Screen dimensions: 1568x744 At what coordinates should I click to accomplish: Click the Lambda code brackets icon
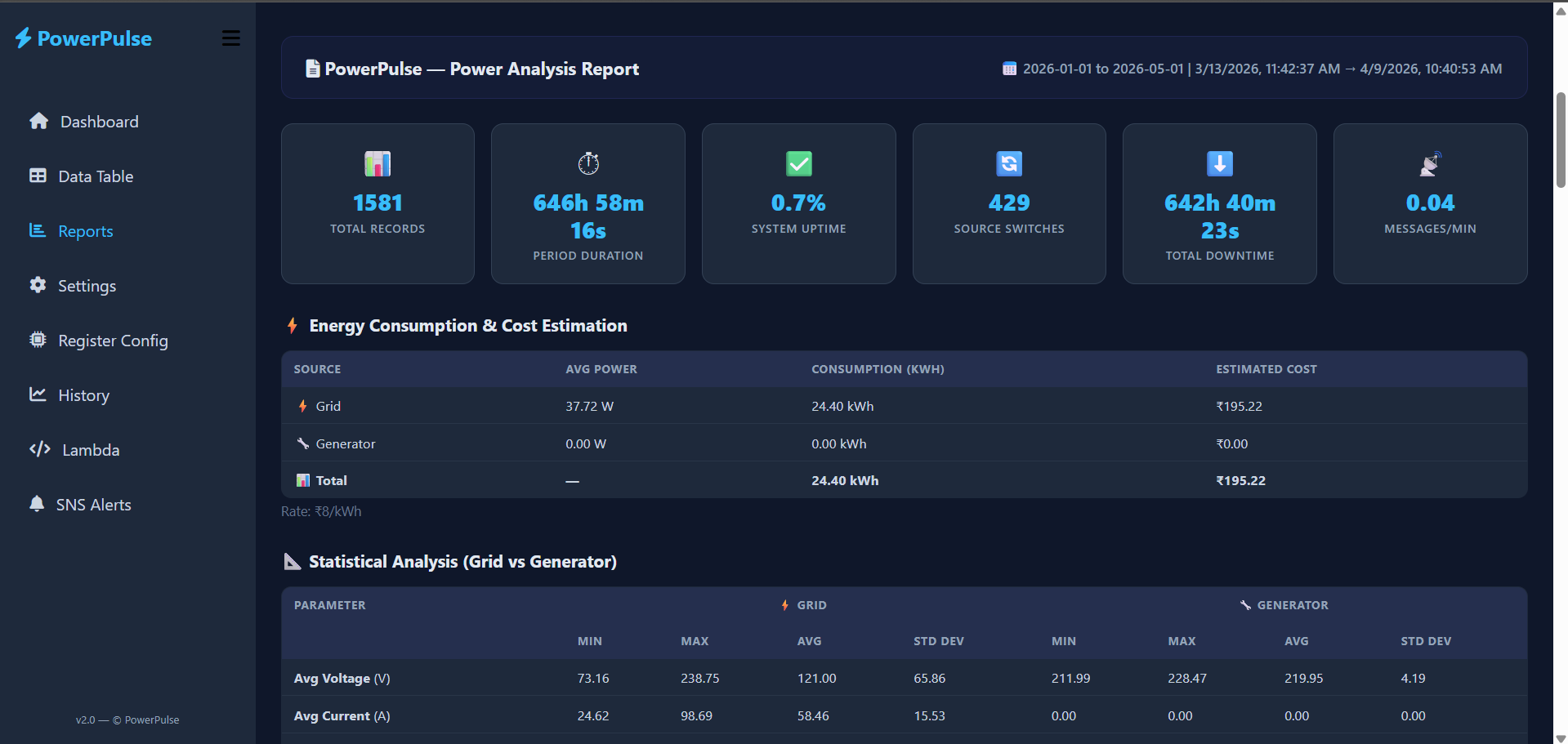coord(40,449)
